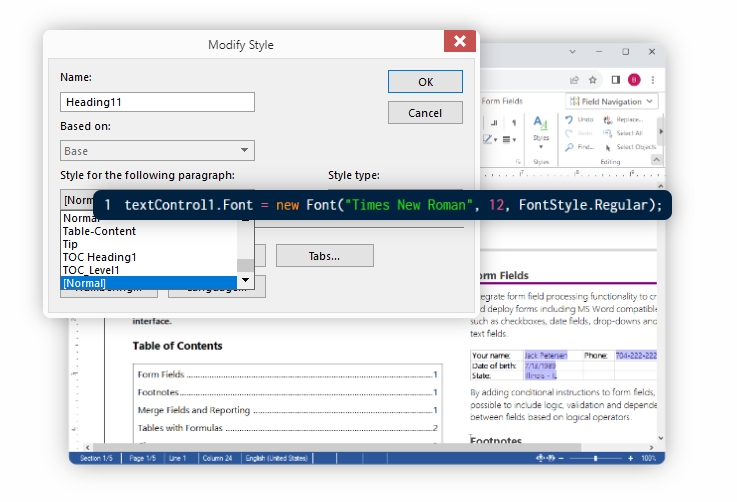
Task: Click 'Tables with Formulas' TOC entry
Action: (180, 428)
